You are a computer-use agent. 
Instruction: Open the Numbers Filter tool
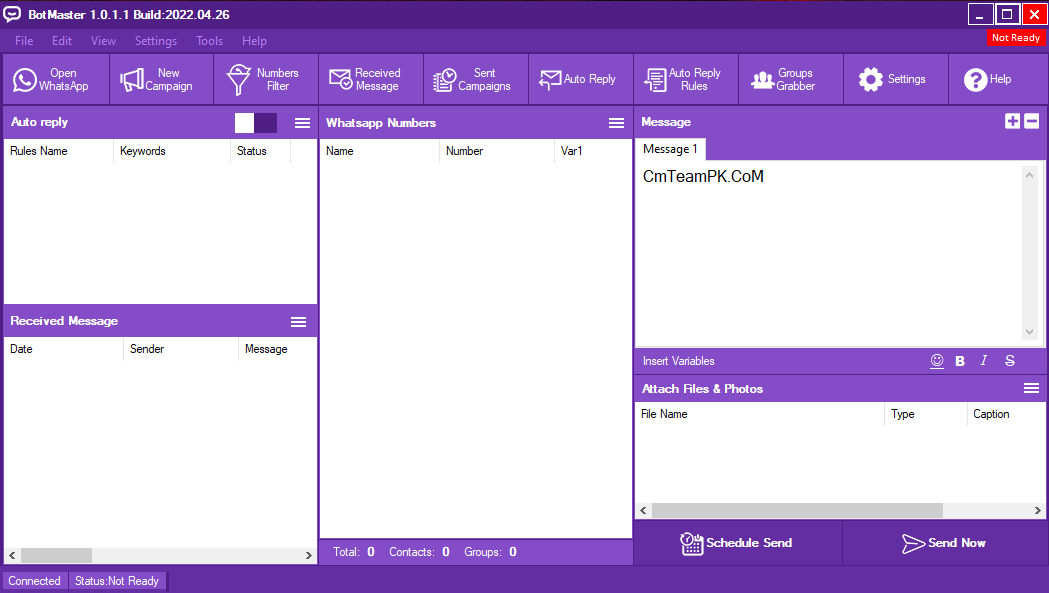[x=266, y=80]
